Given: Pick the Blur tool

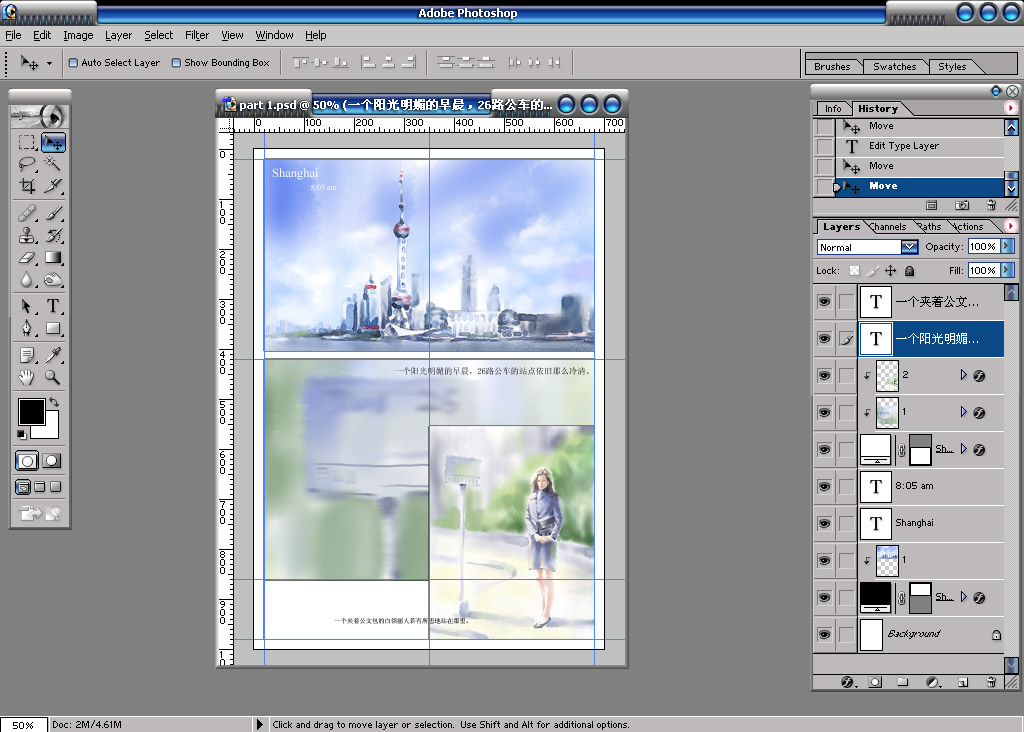Looking at the screenshot, I should coord(27,279).
